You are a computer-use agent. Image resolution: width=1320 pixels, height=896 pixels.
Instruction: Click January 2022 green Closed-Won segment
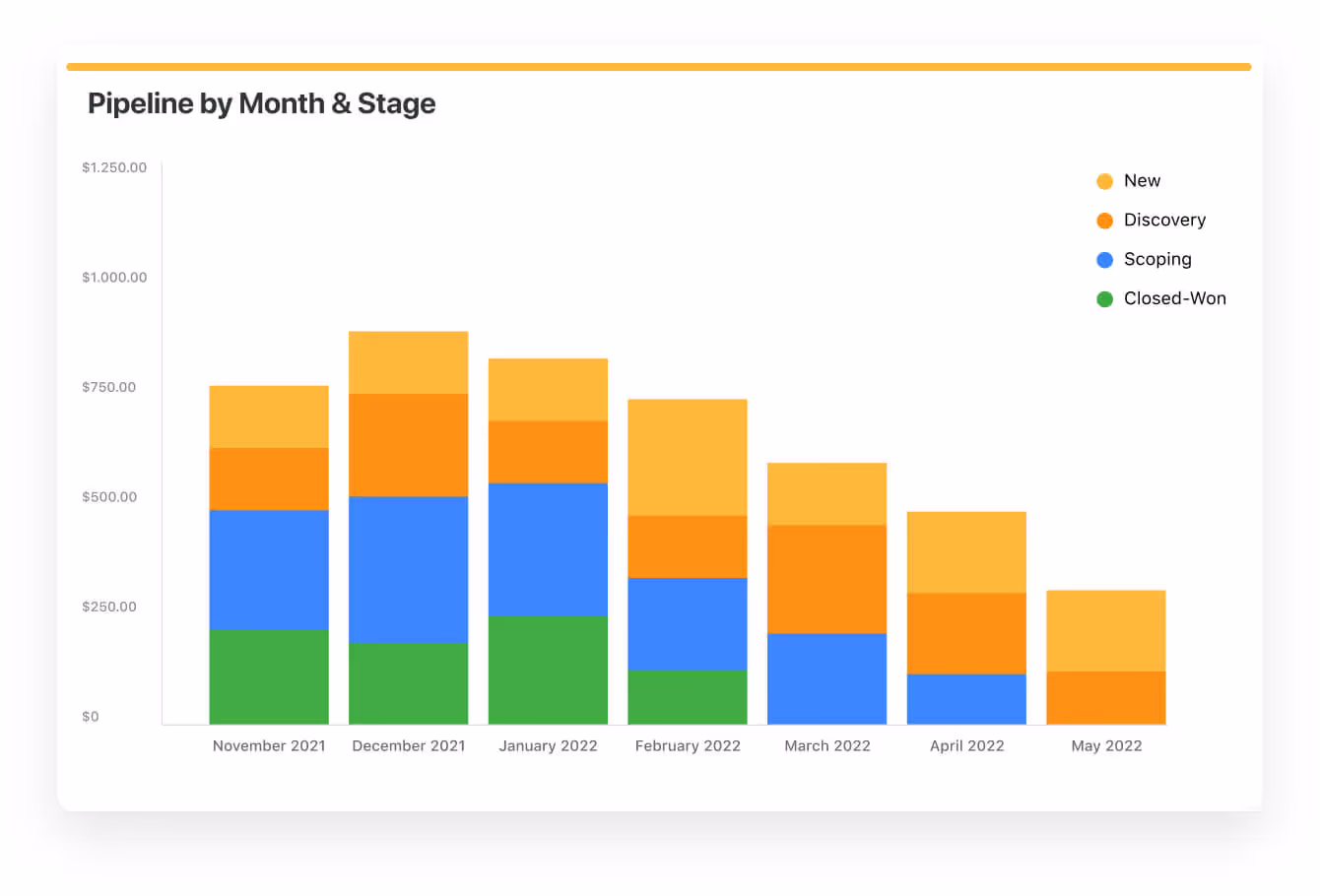[548, 670]
